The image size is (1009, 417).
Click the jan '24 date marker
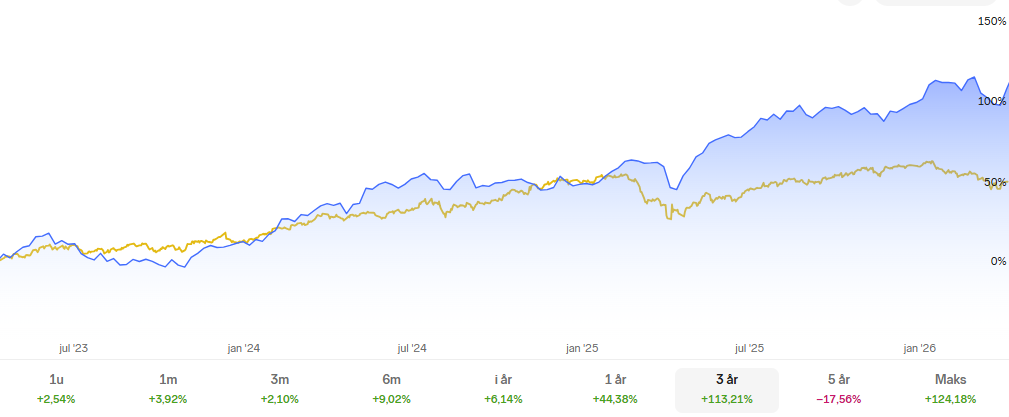(x=243, y=348)
